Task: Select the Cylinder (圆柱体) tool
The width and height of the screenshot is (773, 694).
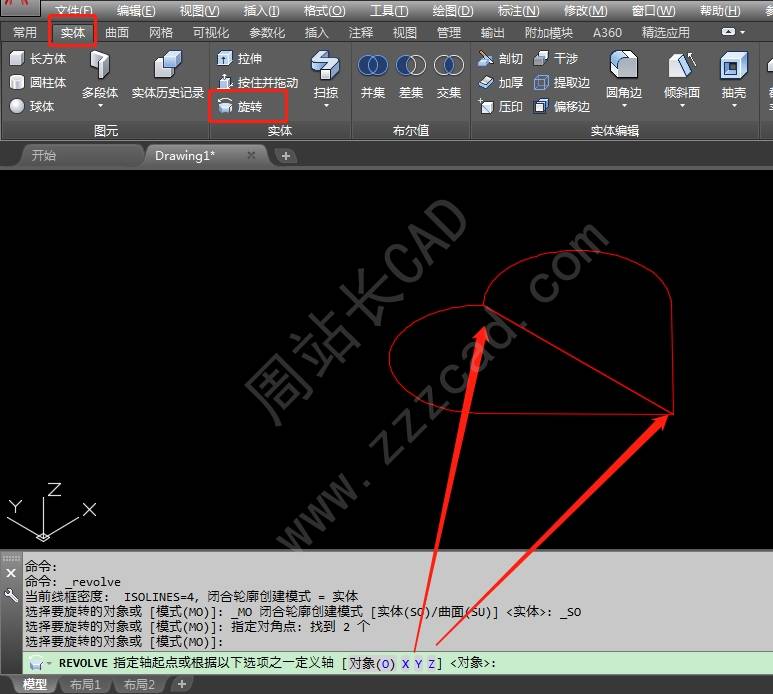Action: tap(38, 82)
